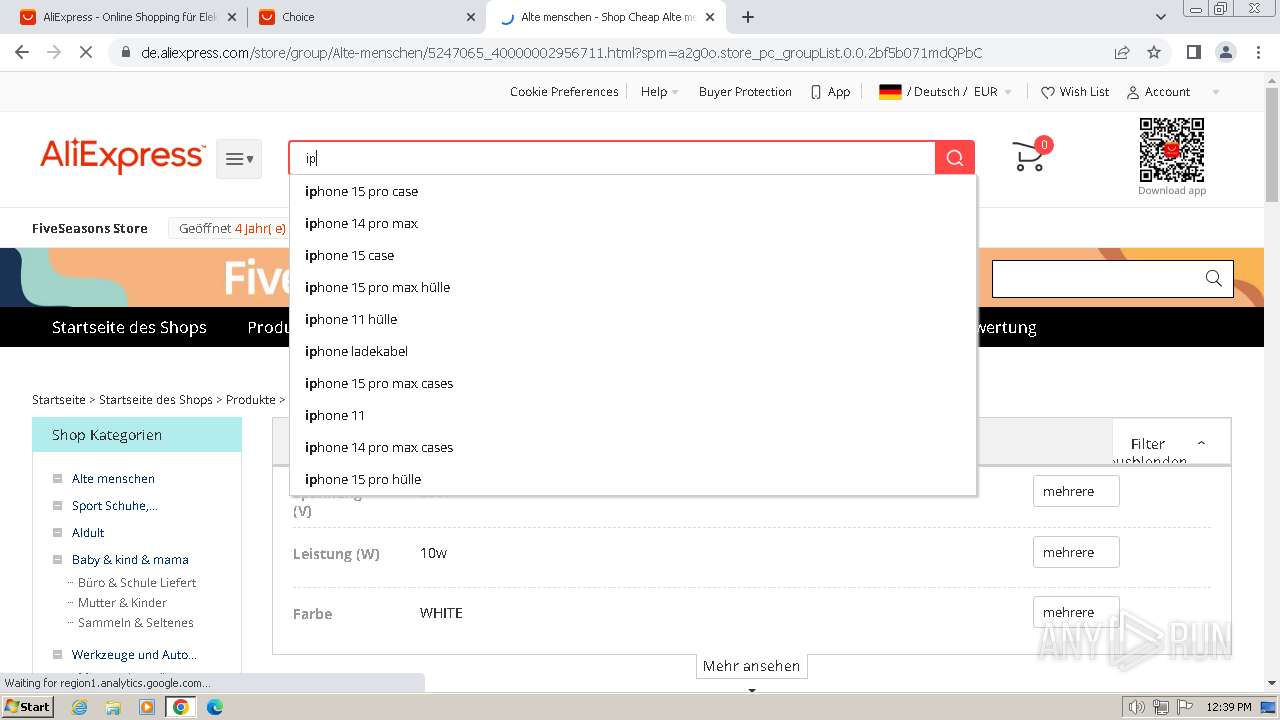Click Buyer Protection link
Image resolution: width=1280 pixels, height=720 pixels.
[745, 91]
